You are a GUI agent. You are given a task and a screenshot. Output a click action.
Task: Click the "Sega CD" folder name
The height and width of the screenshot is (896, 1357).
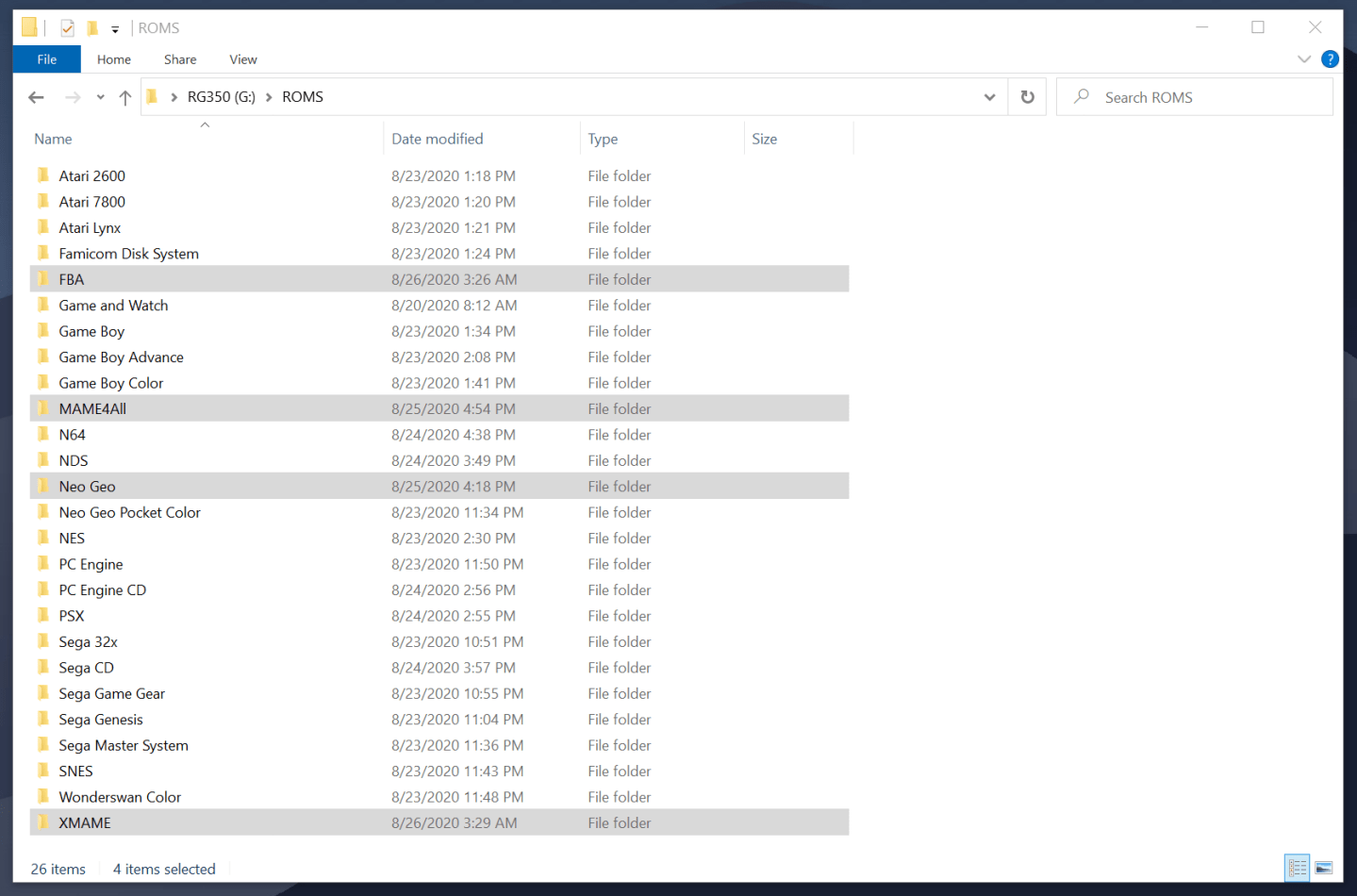pyautogui.click(x=86, y=668)
